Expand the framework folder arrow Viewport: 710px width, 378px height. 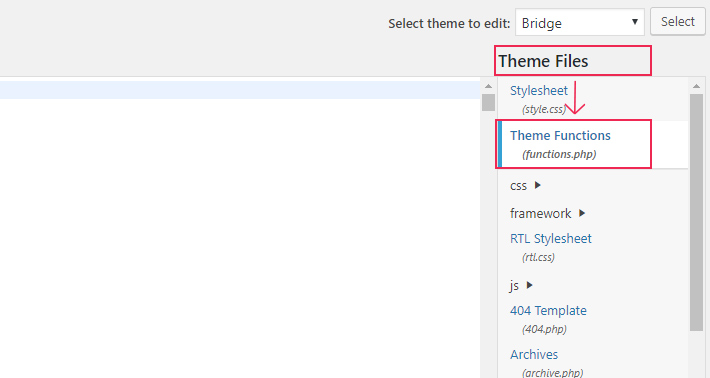582,213
